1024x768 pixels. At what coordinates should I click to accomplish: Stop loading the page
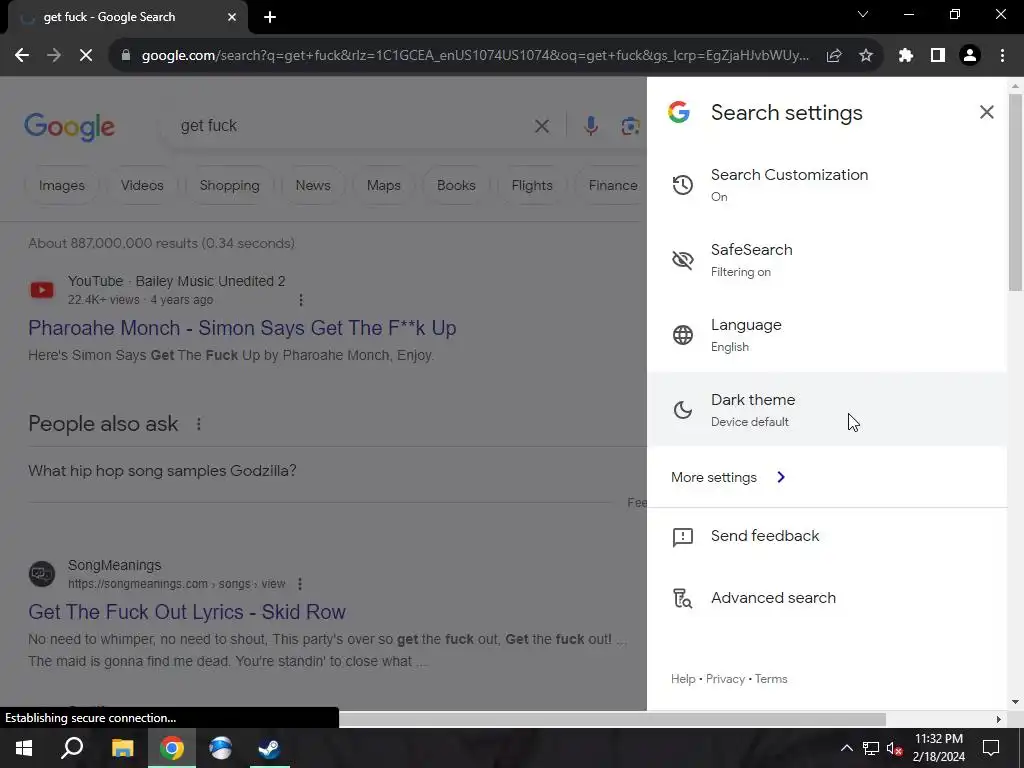point(86,56)
